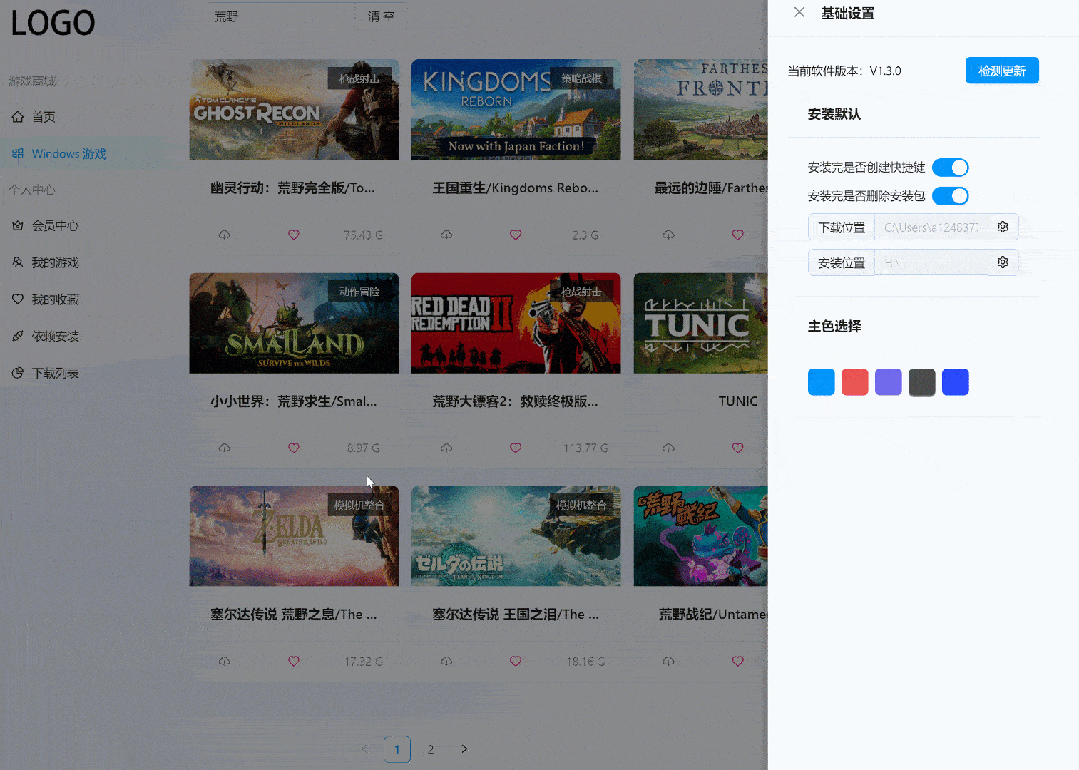Open the Ghost Recon cover thumbnail
This screenshot has width=1079, height=770.
click(x=294, y=109)
